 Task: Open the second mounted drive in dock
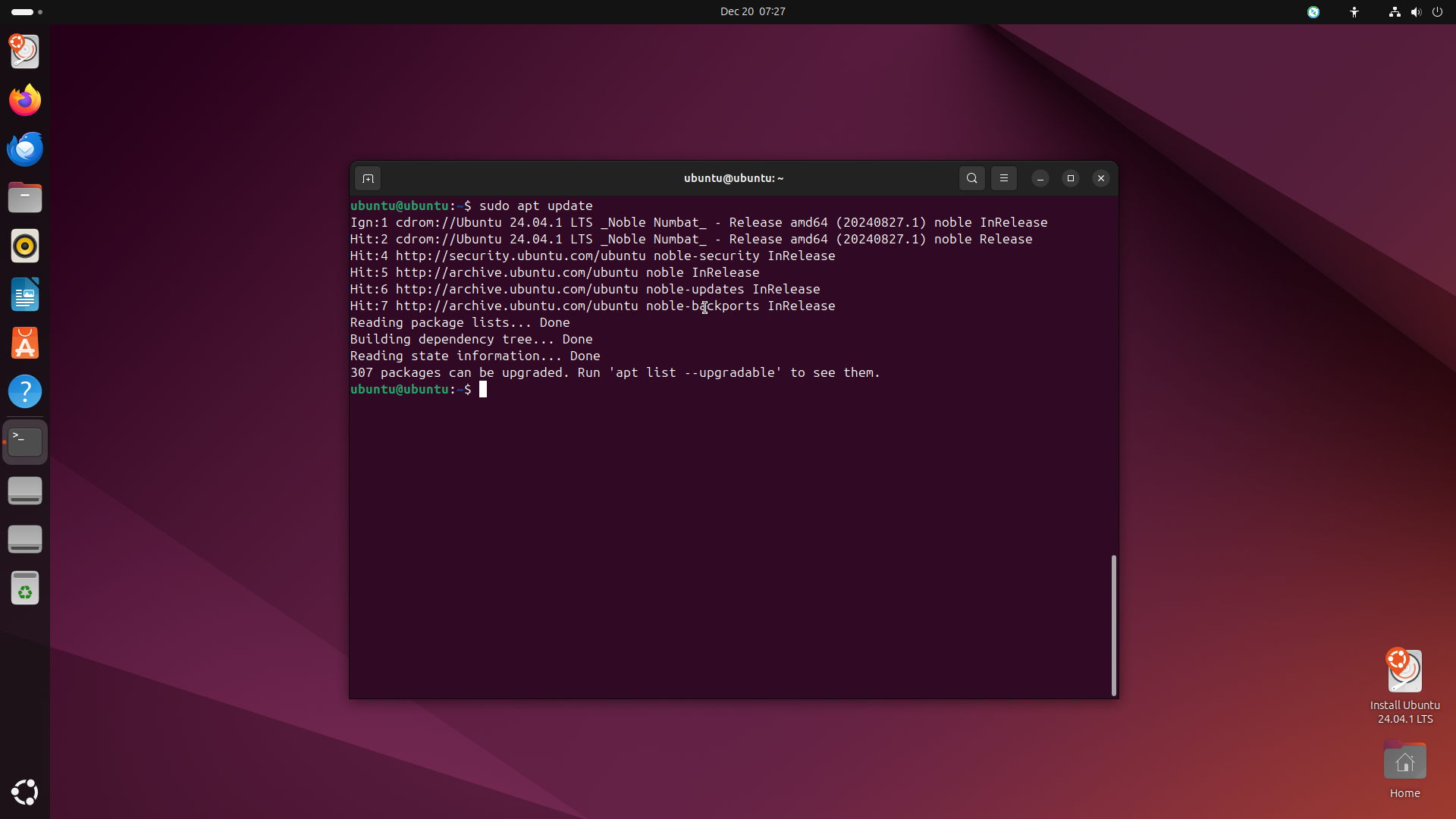point(25,539)
